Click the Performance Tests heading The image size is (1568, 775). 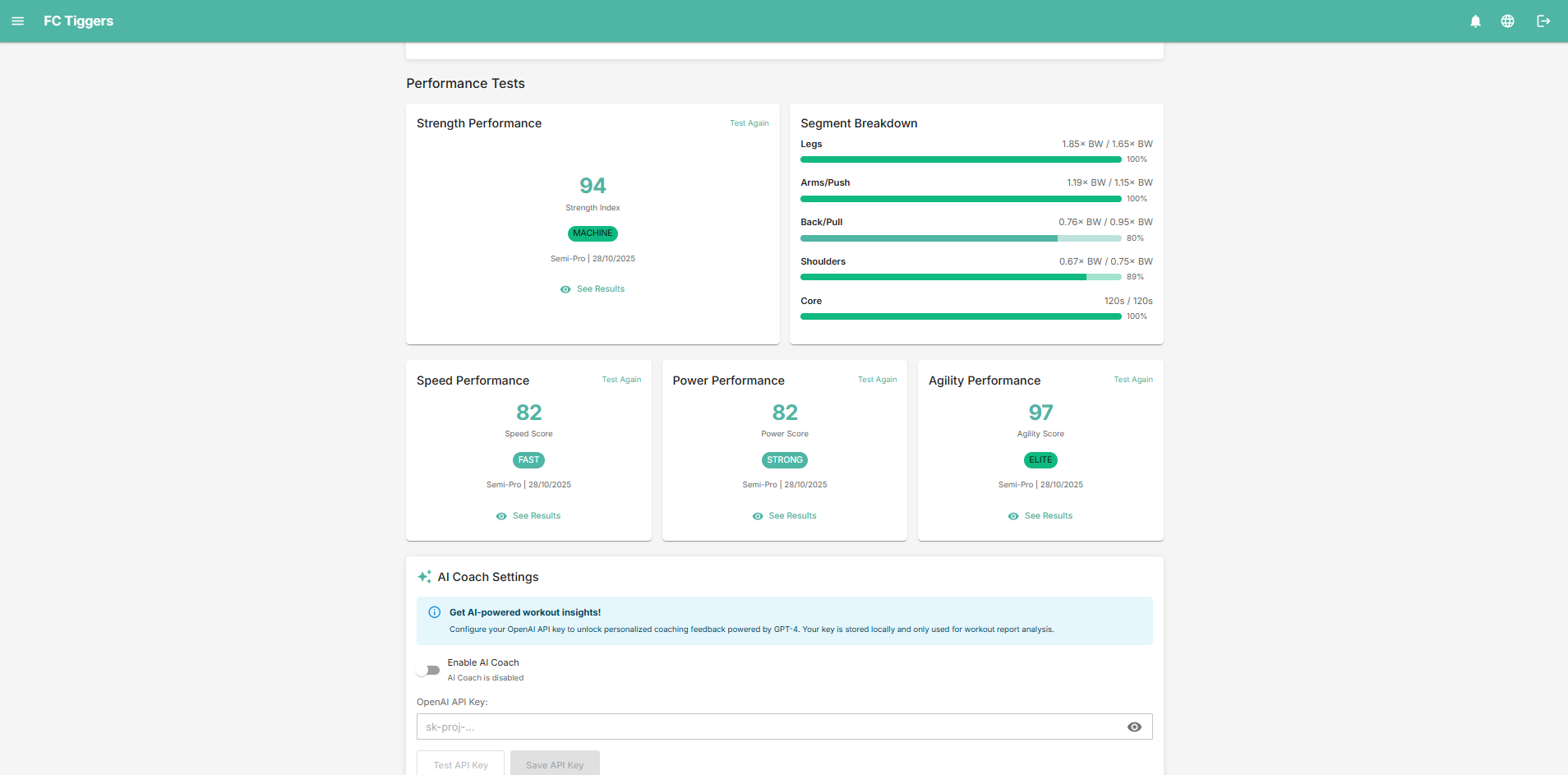coord(465,84)
